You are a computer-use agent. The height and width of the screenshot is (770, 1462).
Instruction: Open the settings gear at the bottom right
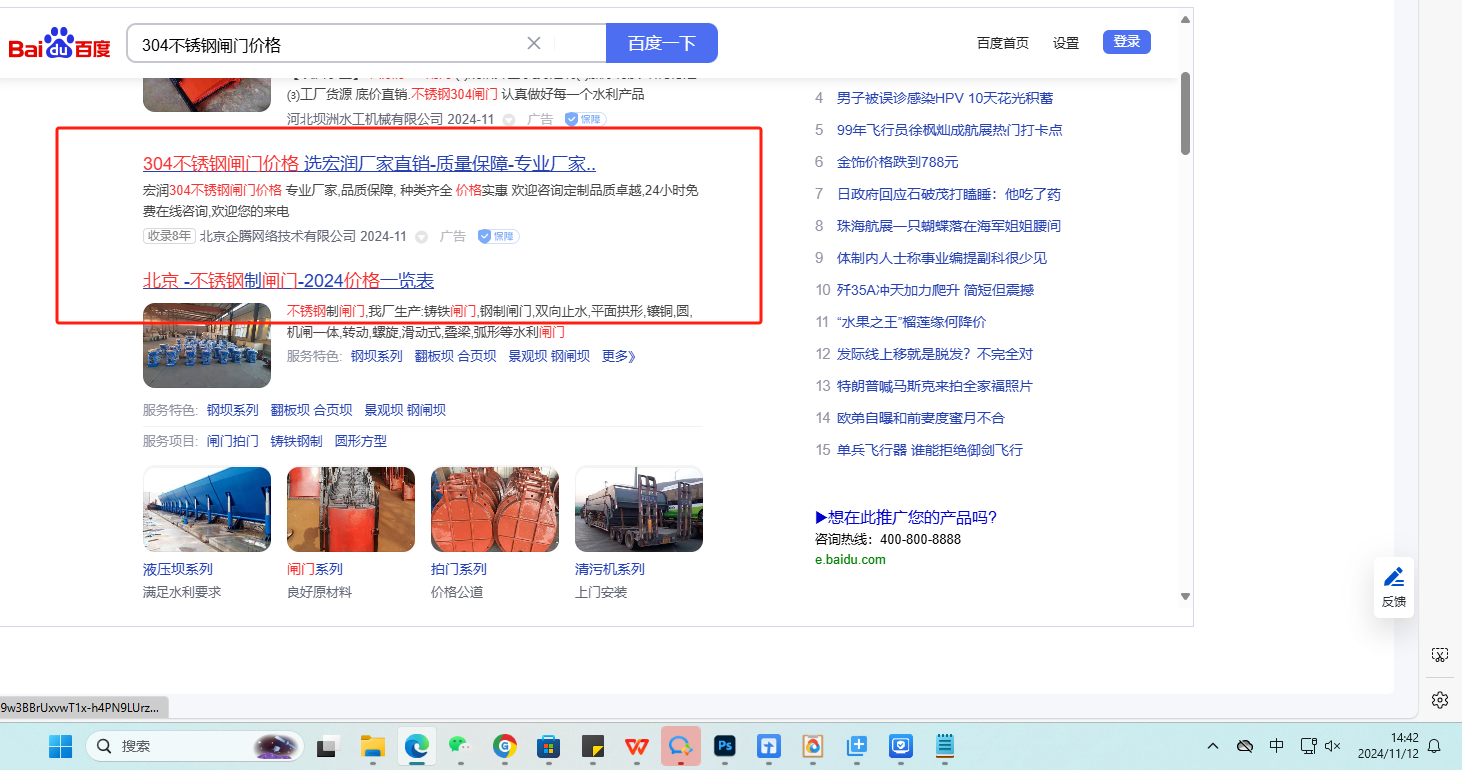click(x=1439, y=699)
